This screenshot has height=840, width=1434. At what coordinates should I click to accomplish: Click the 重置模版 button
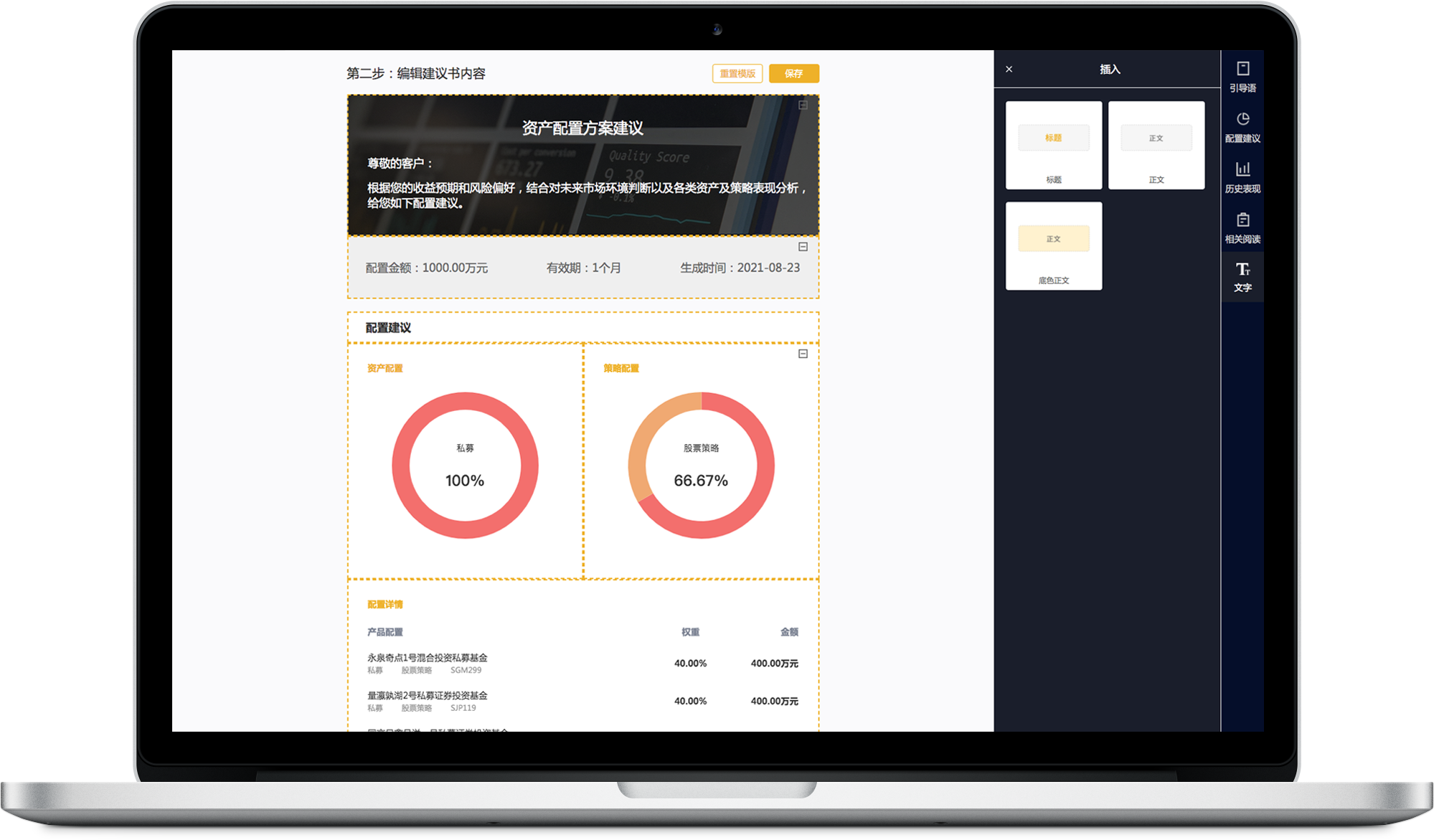(737, 73)
